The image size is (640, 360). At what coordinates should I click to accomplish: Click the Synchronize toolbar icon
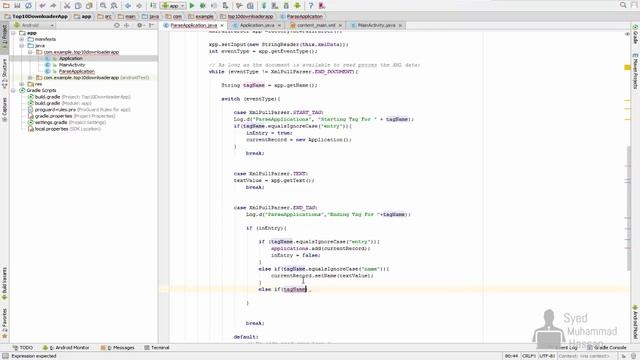(x=28, y=5)
